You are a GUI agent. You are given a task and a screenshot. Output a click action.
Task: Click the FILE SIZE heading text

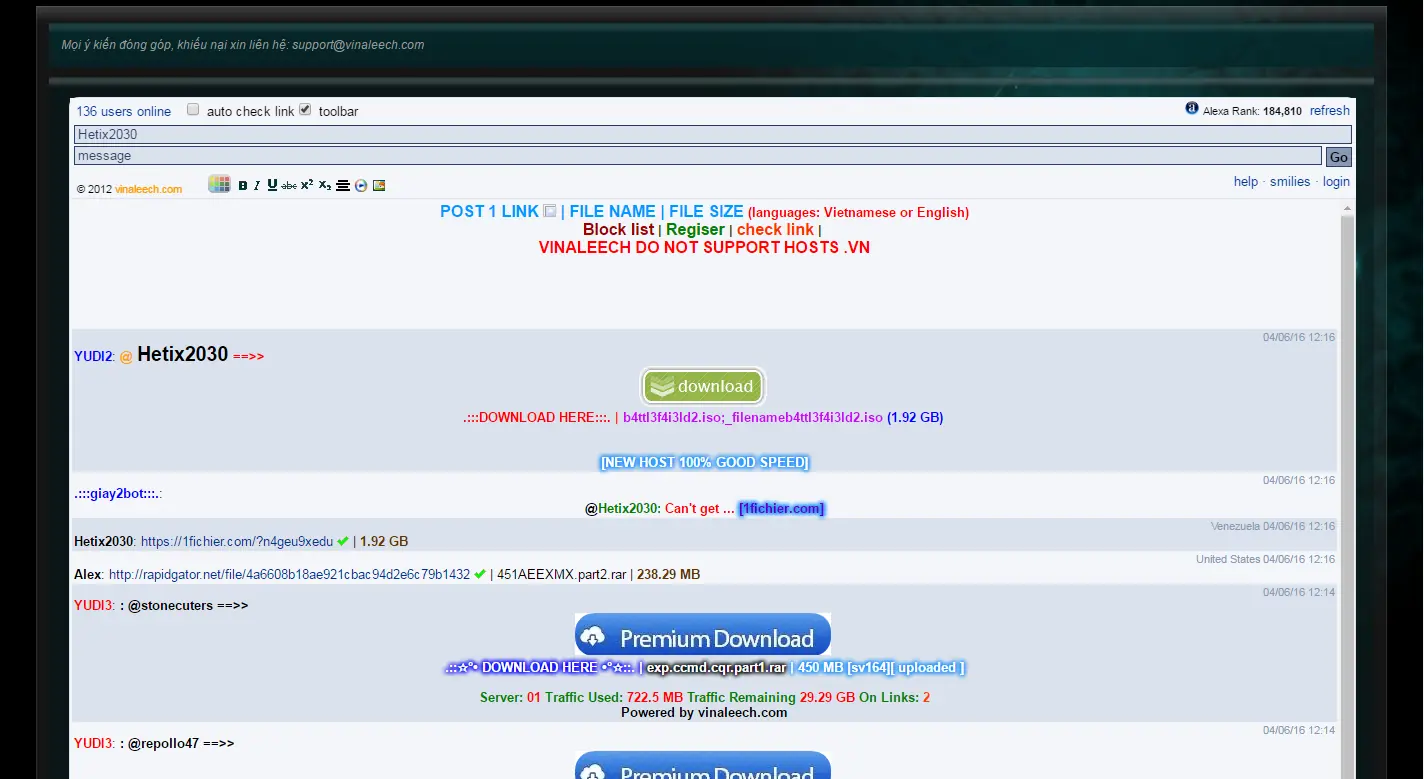(706, 211)
